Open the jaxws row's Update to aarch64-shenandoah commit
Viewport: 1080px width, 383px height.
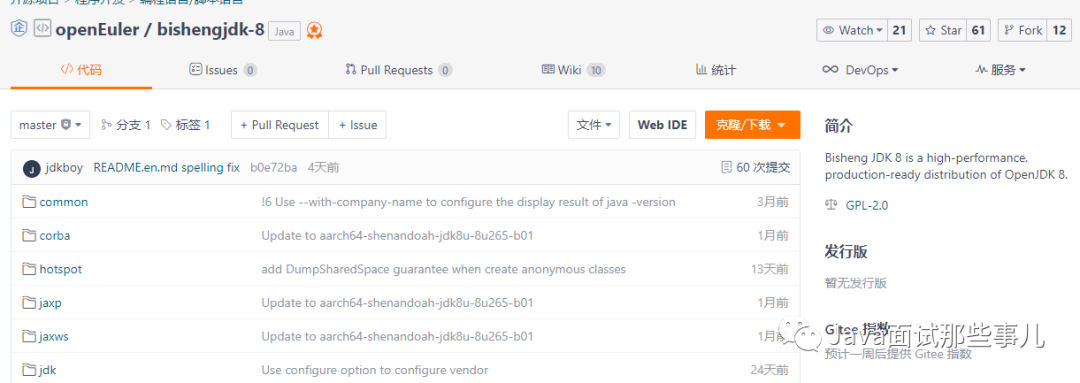pyautogui.click(x=397, y=337)
